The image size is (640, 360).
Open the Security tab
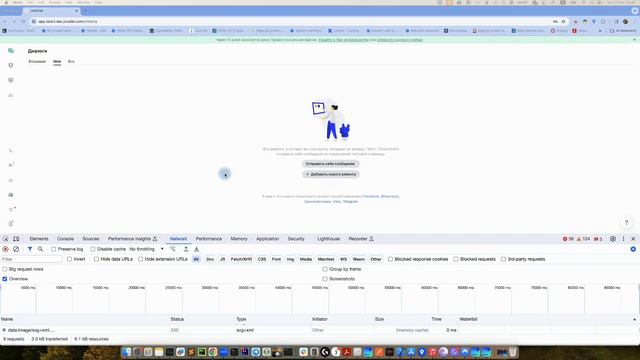296,239
